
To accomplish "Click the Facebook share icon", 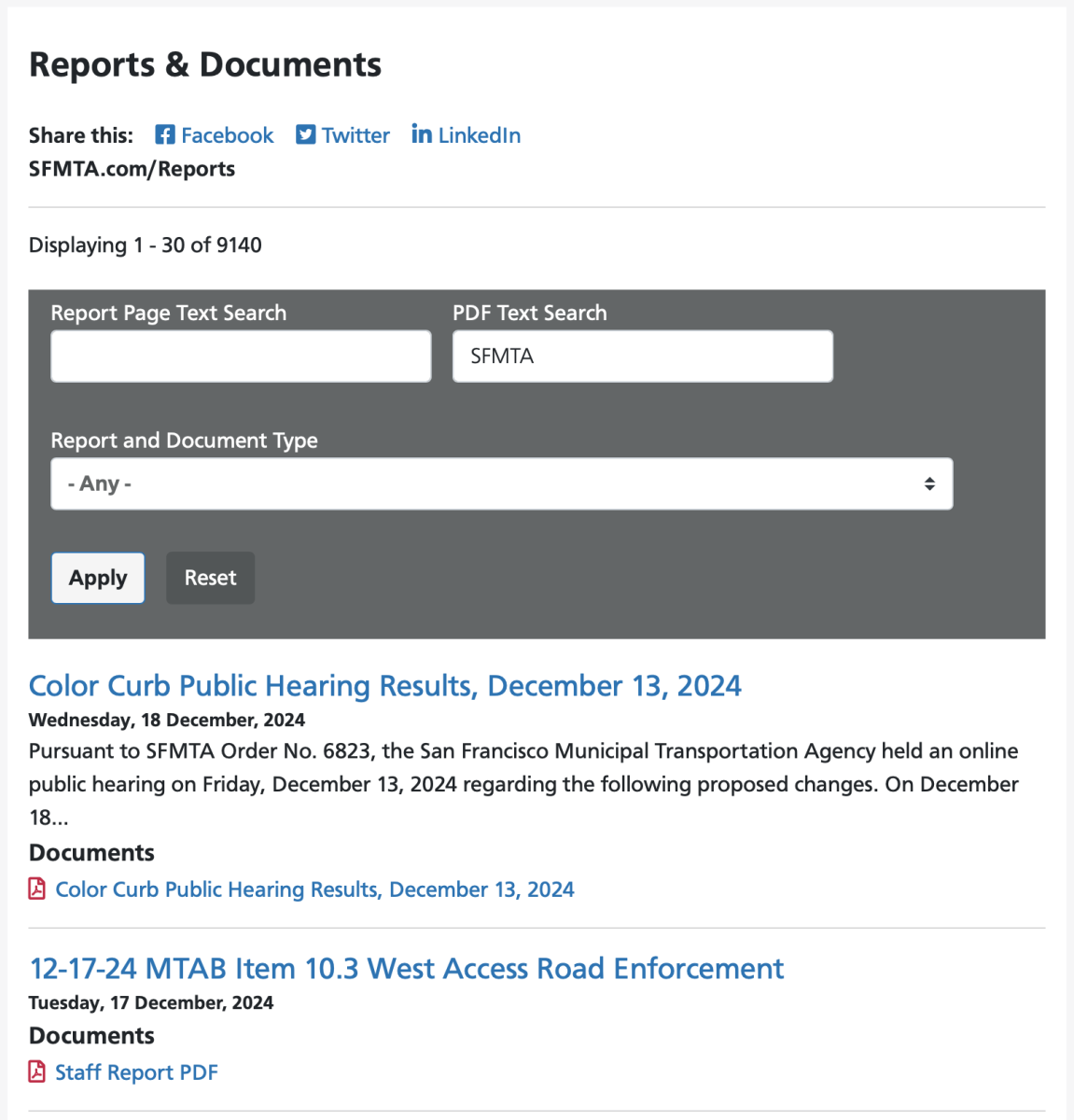I will (x=164, y=134).
